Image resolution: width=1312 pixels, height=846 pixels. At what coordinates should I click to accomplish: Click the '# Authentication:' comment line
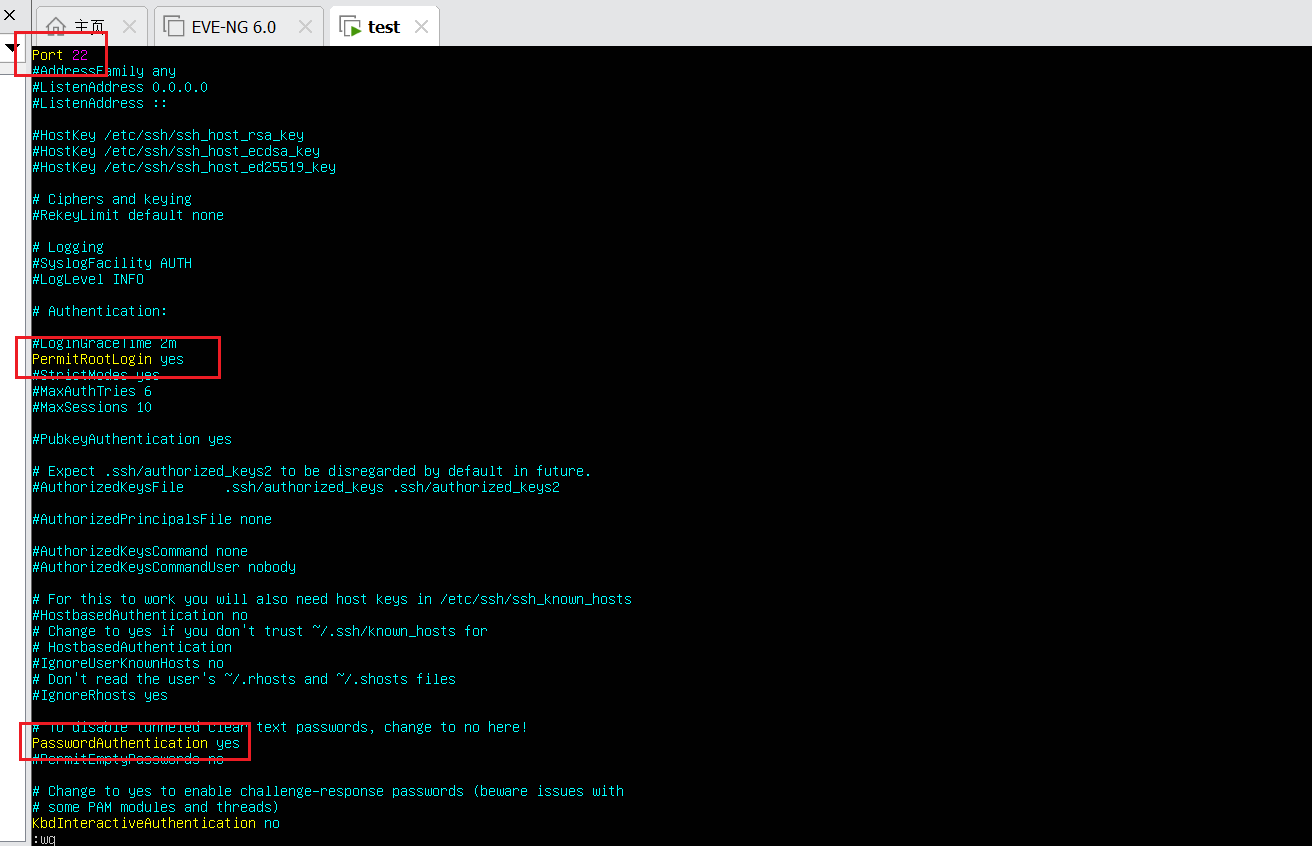coord(100,311)
